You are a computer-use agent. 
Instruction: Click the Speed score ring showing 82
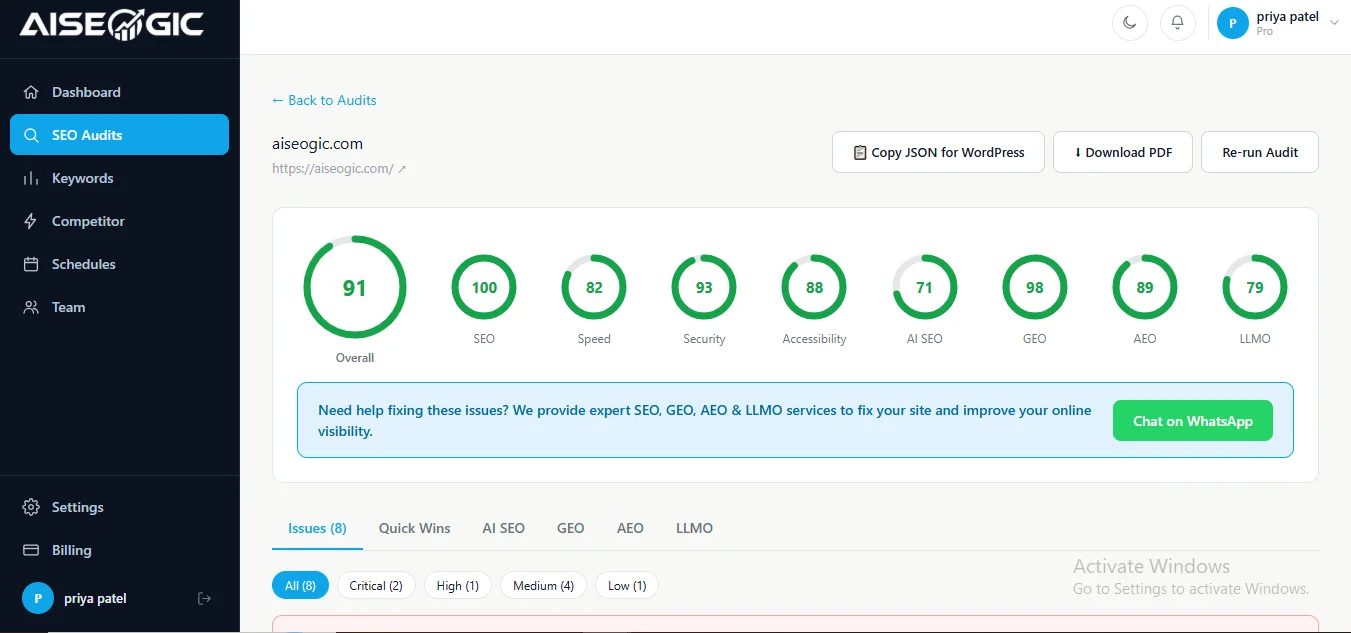point(594,287)
